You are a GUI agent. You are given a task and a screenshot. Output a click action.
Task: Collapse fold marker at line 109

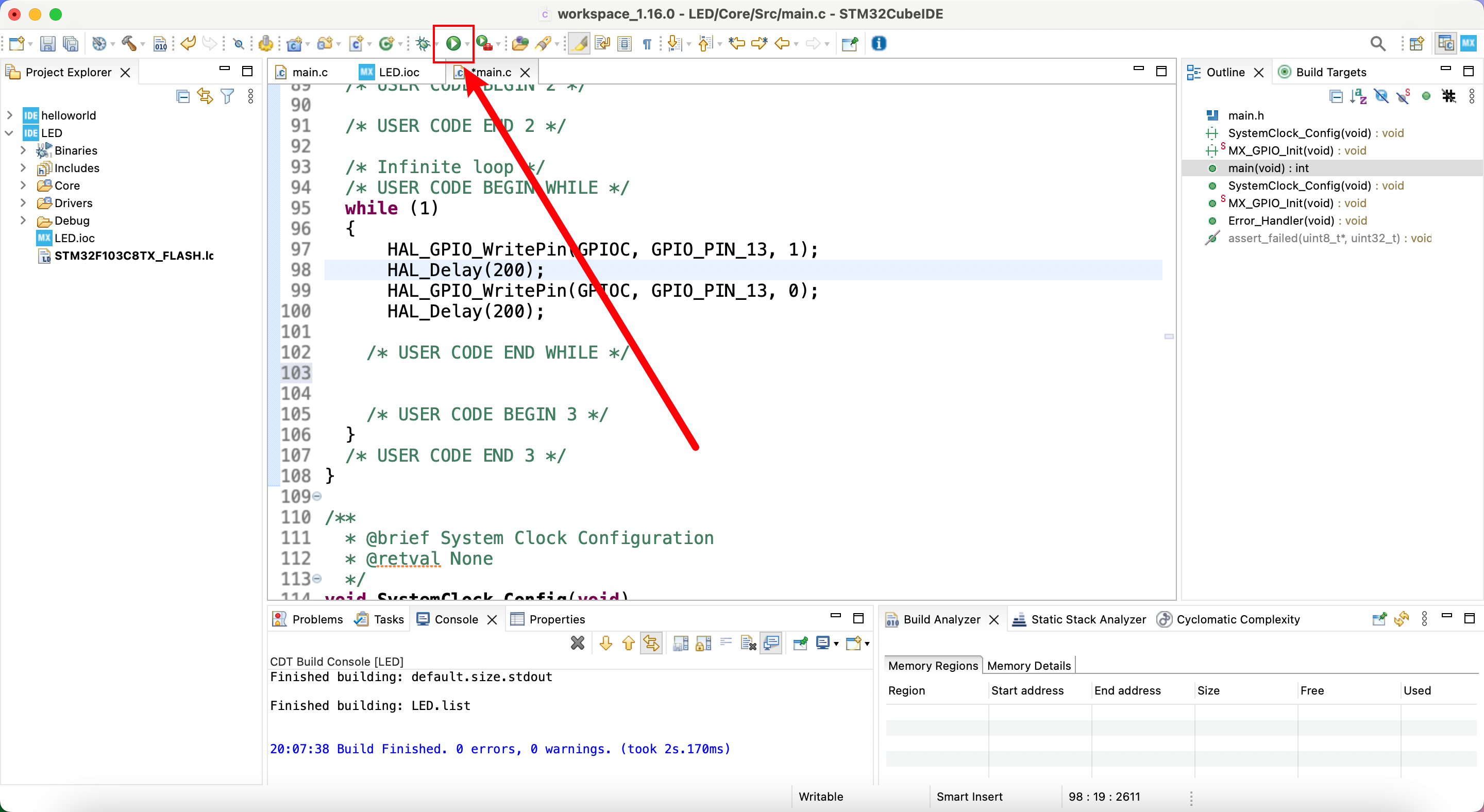(317, 496)
